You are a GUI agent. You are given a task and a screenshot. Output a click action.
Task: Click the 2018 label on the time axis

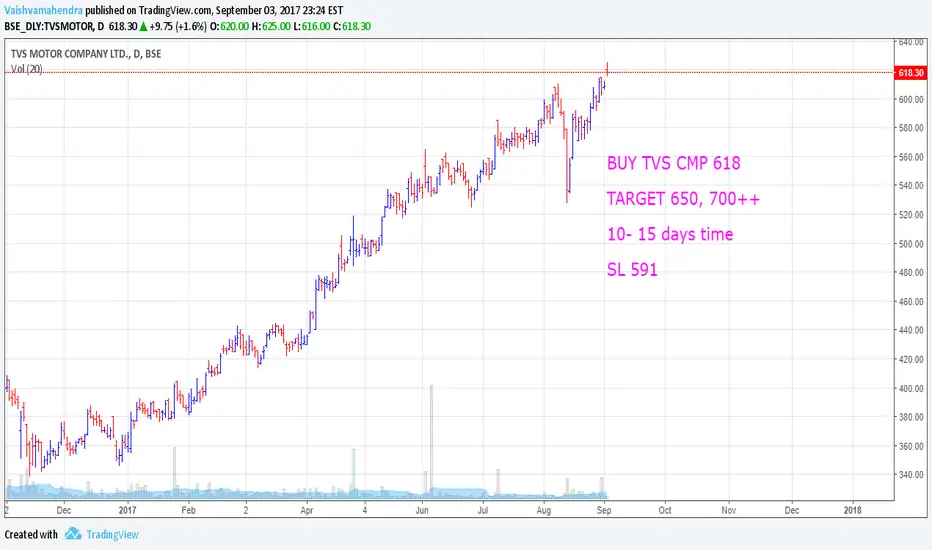(852, 510)
